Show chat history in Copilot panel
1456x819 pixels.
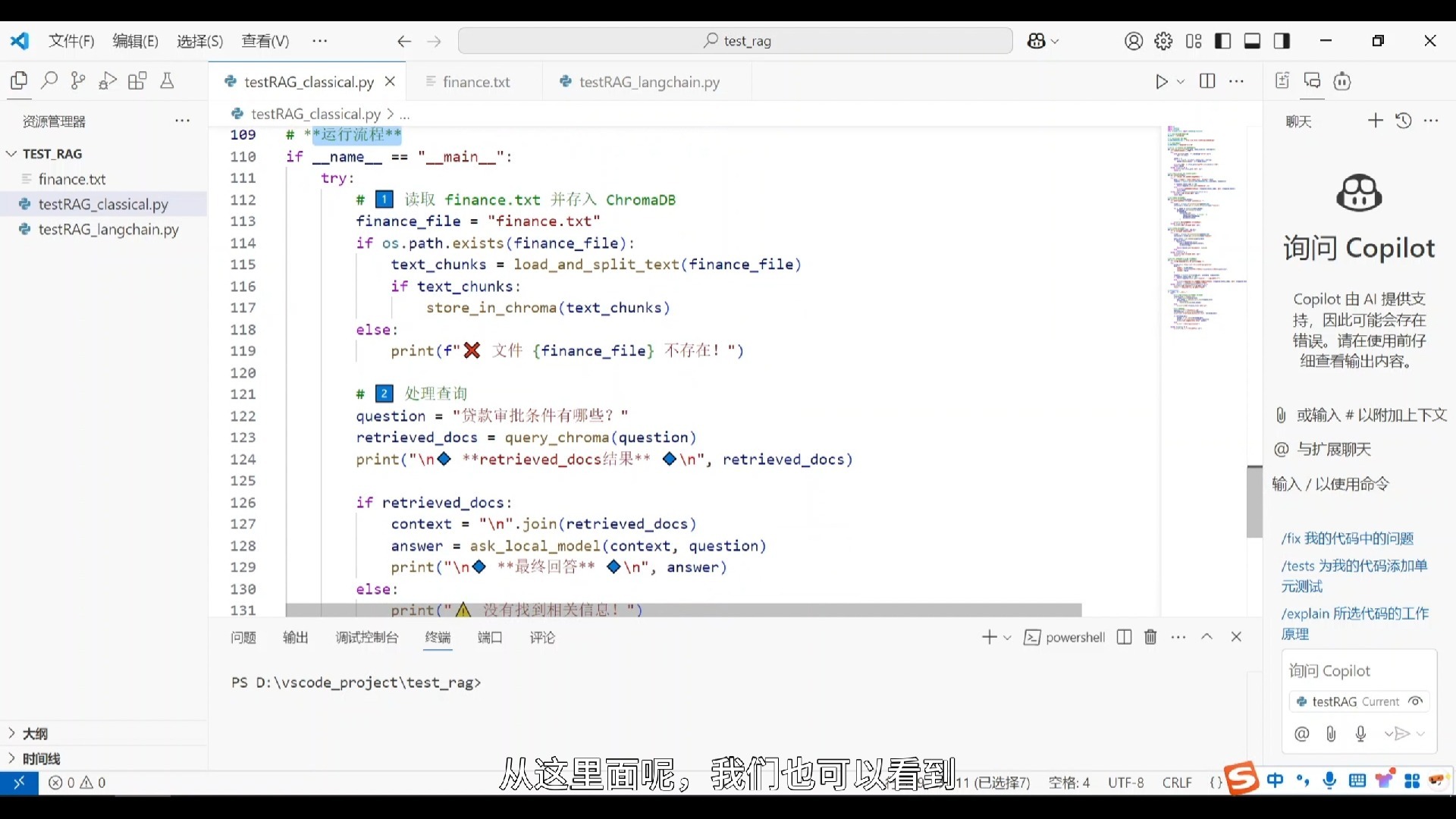click(1404, 121)
